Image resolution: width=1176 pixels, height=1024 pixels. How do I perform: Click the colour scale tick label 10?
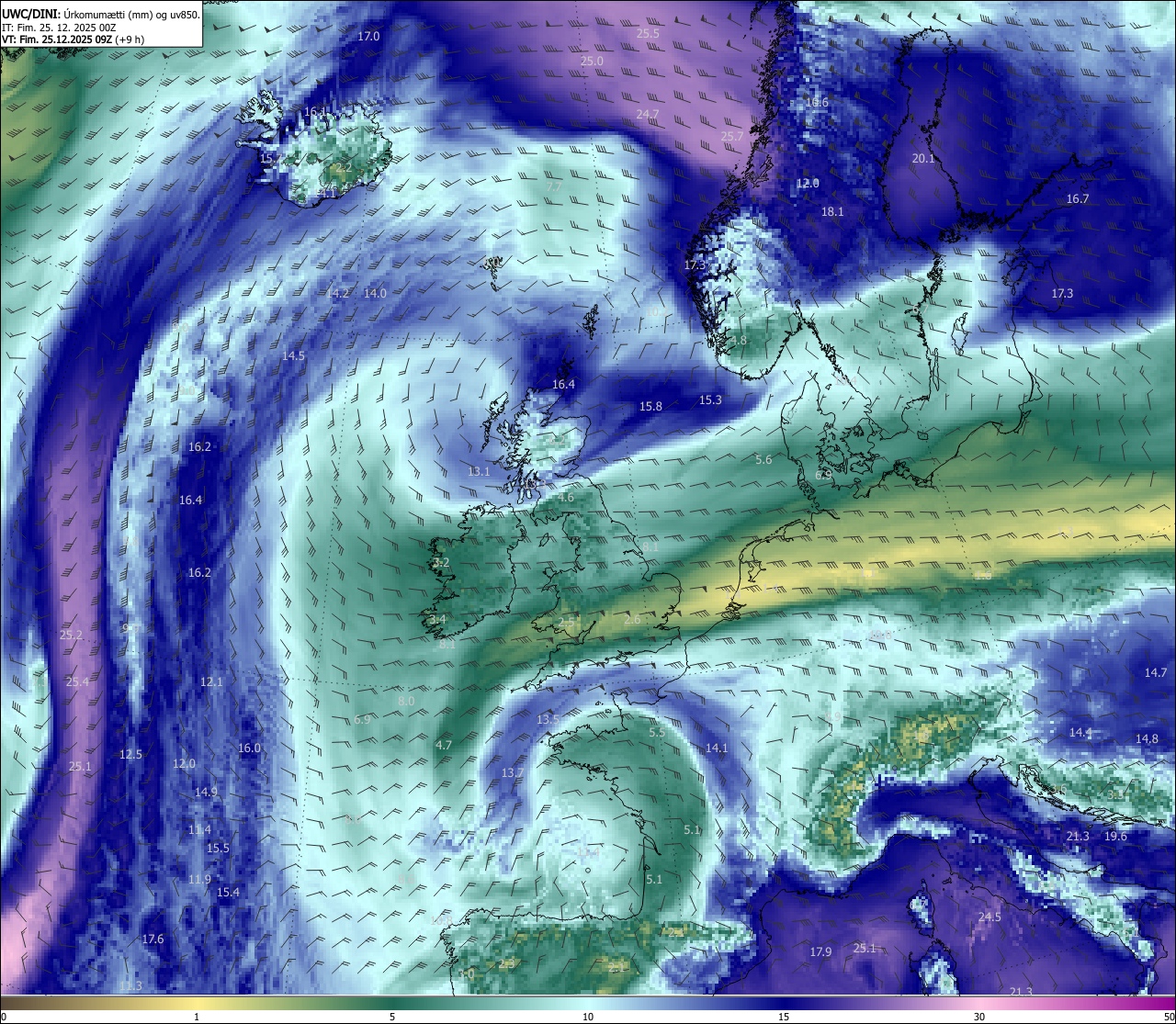tap(588, 1016)
